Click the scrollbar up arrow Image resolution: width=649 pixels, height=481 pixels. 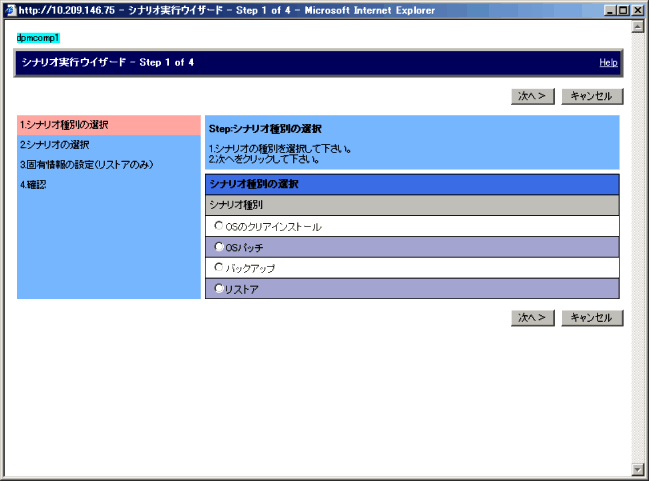tap(637, 27)
